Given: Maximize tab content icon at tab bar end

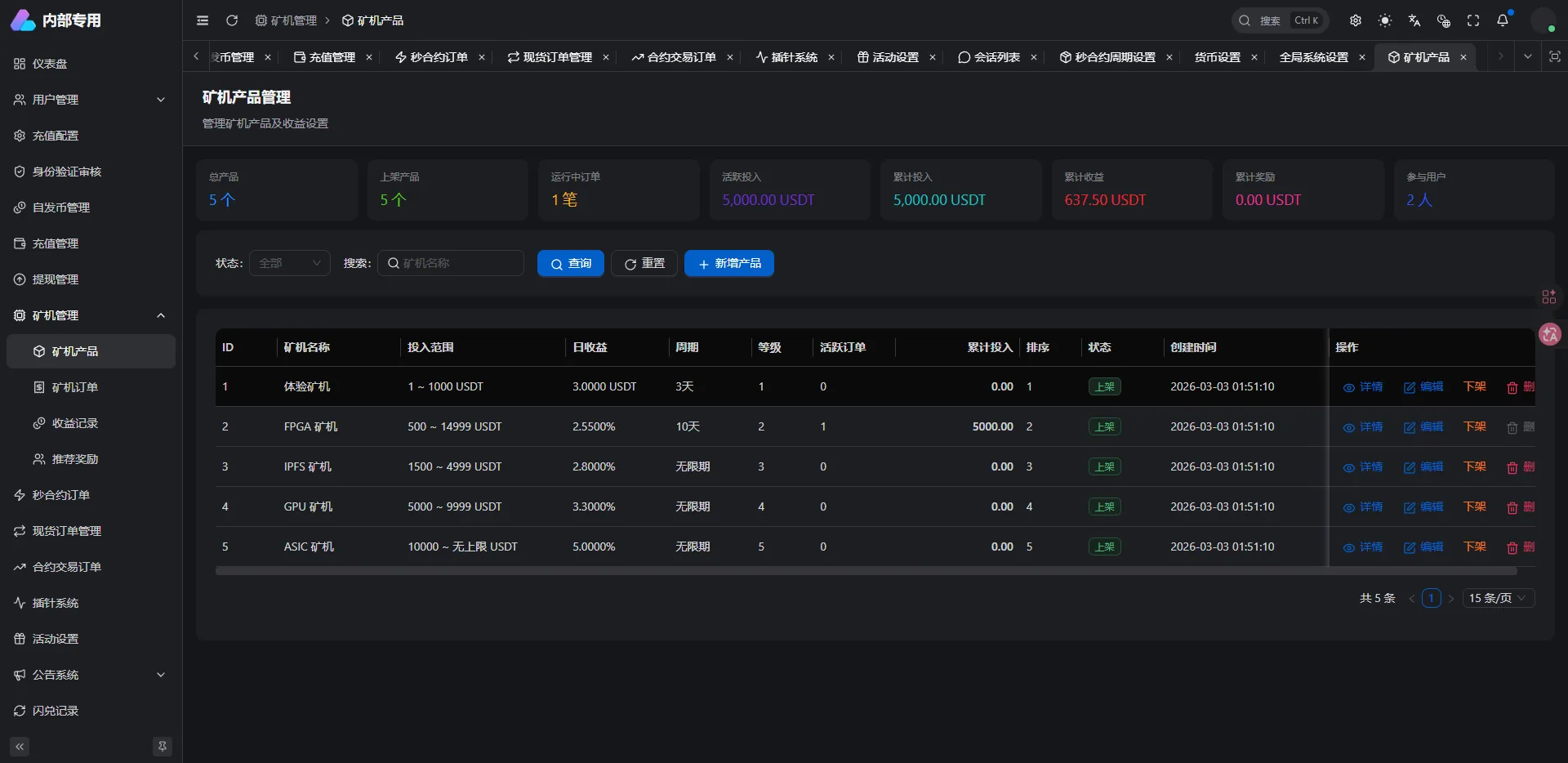Looking at the screenshot, I should [1555, 56].
